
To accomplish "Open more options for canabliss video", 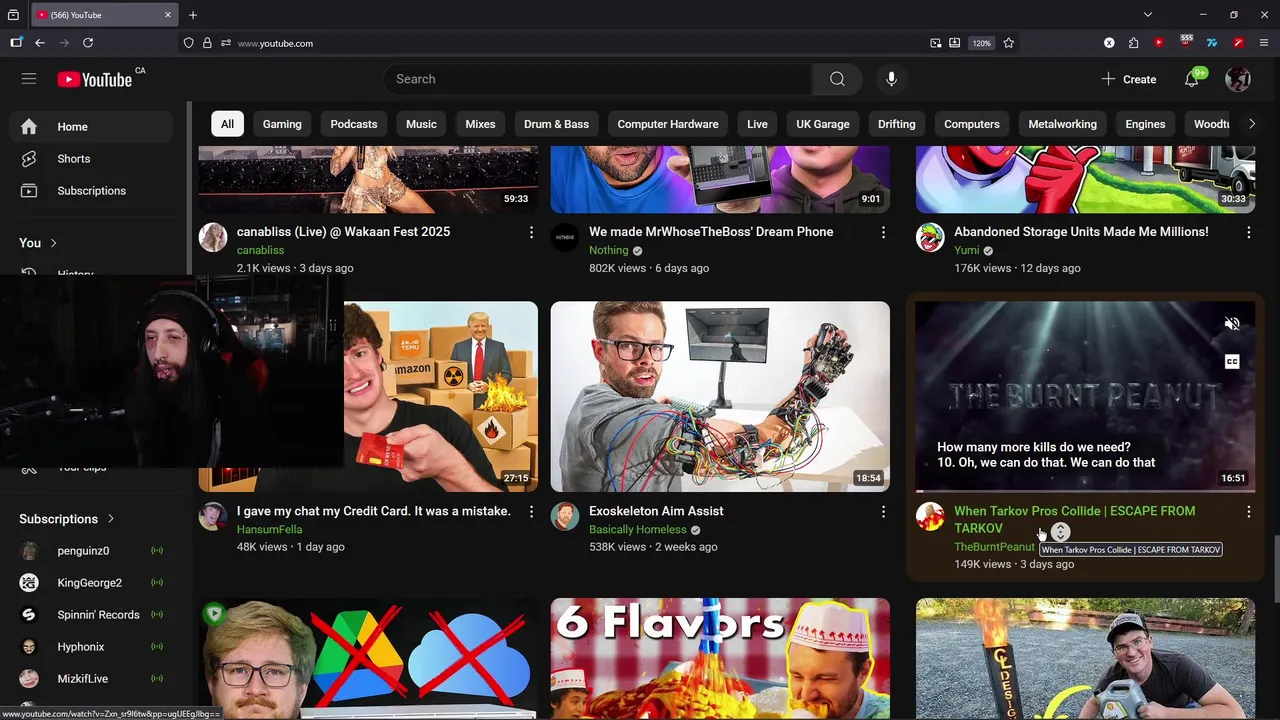I will point(531,232).
